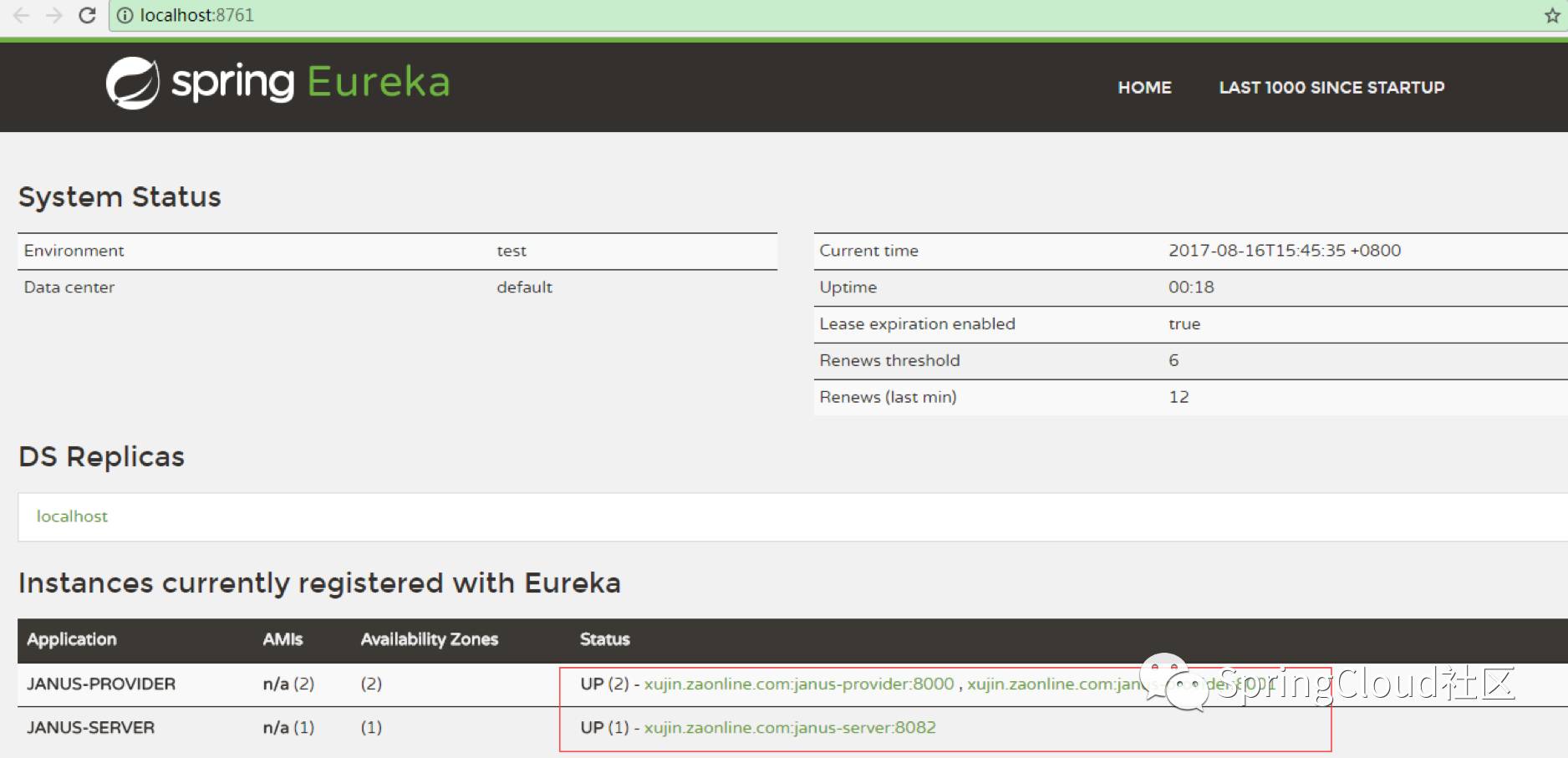This screenshot has height=758, width=1568.
Task: Click the browser back arrow
Action: [21, 15]
